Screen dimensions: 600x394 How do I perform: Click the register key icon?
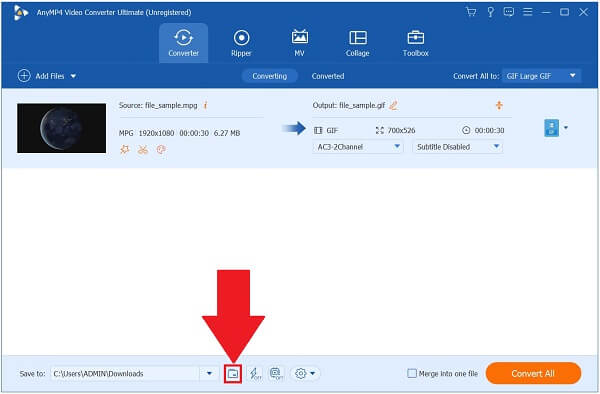click(490, 12)
